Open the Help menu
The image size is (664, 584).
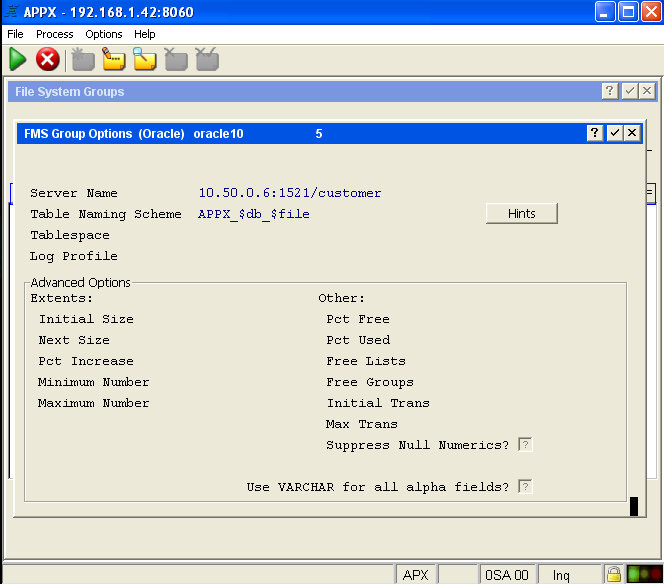[x=145, y=34]
